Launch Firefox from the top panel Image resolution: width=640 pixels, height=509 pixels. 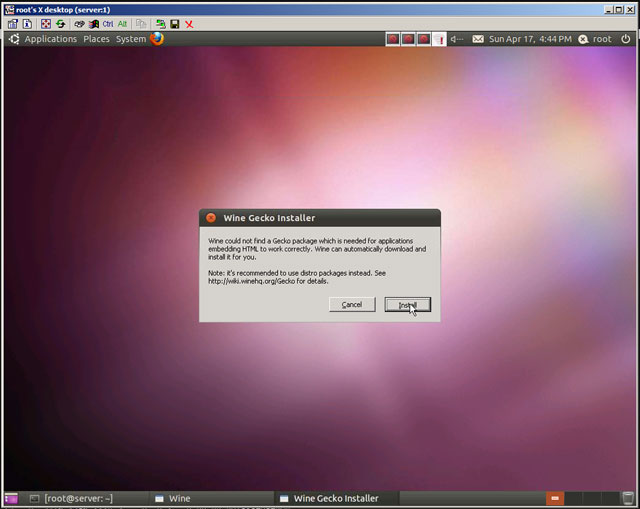pyautogui.click(x=157, y=39)
